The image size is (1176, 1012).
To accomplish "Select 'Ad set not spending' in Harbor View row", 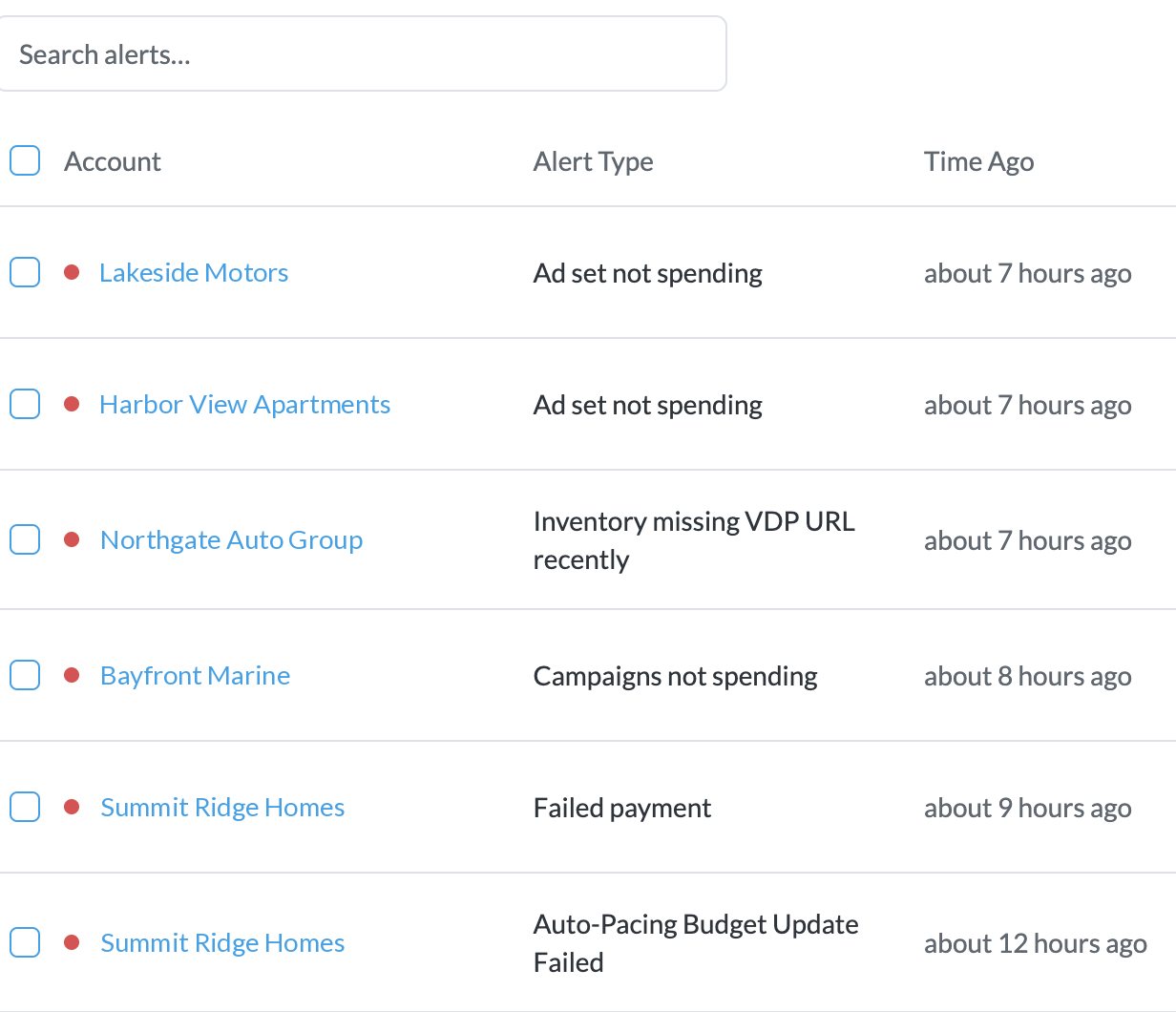I will [x=647, y=406].
